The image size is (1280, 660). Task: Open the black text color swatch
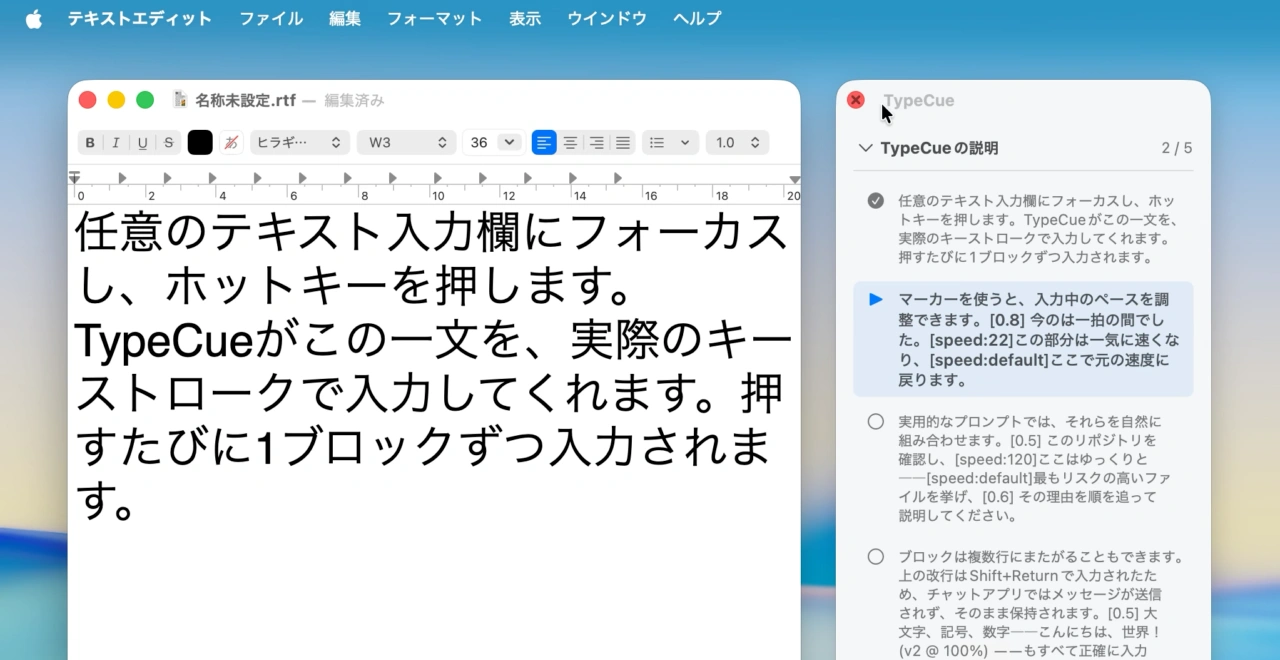pyautogui.click(x=200, y=143)
